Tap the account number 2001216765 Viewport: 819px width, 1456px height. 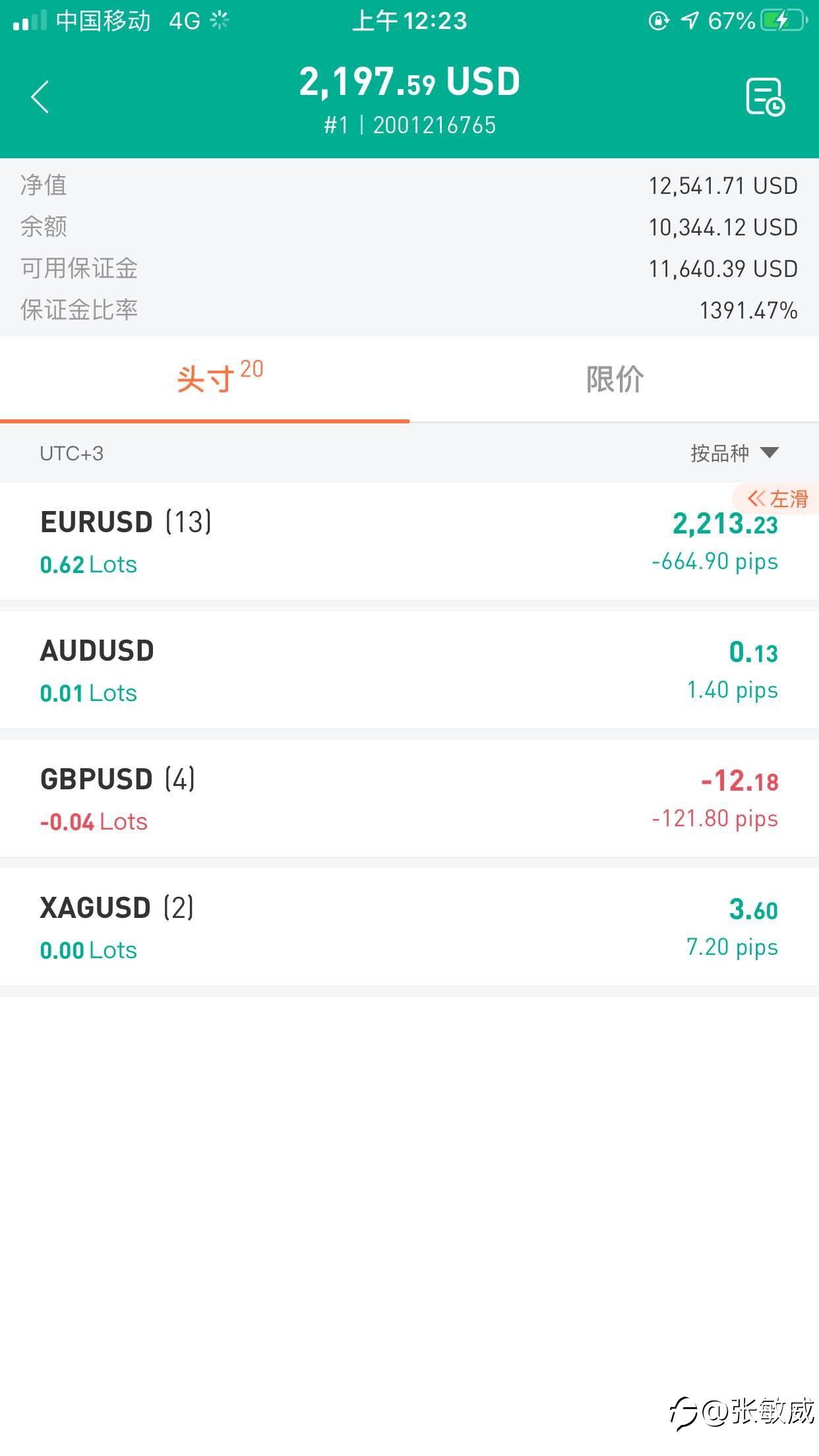point(434,125)
